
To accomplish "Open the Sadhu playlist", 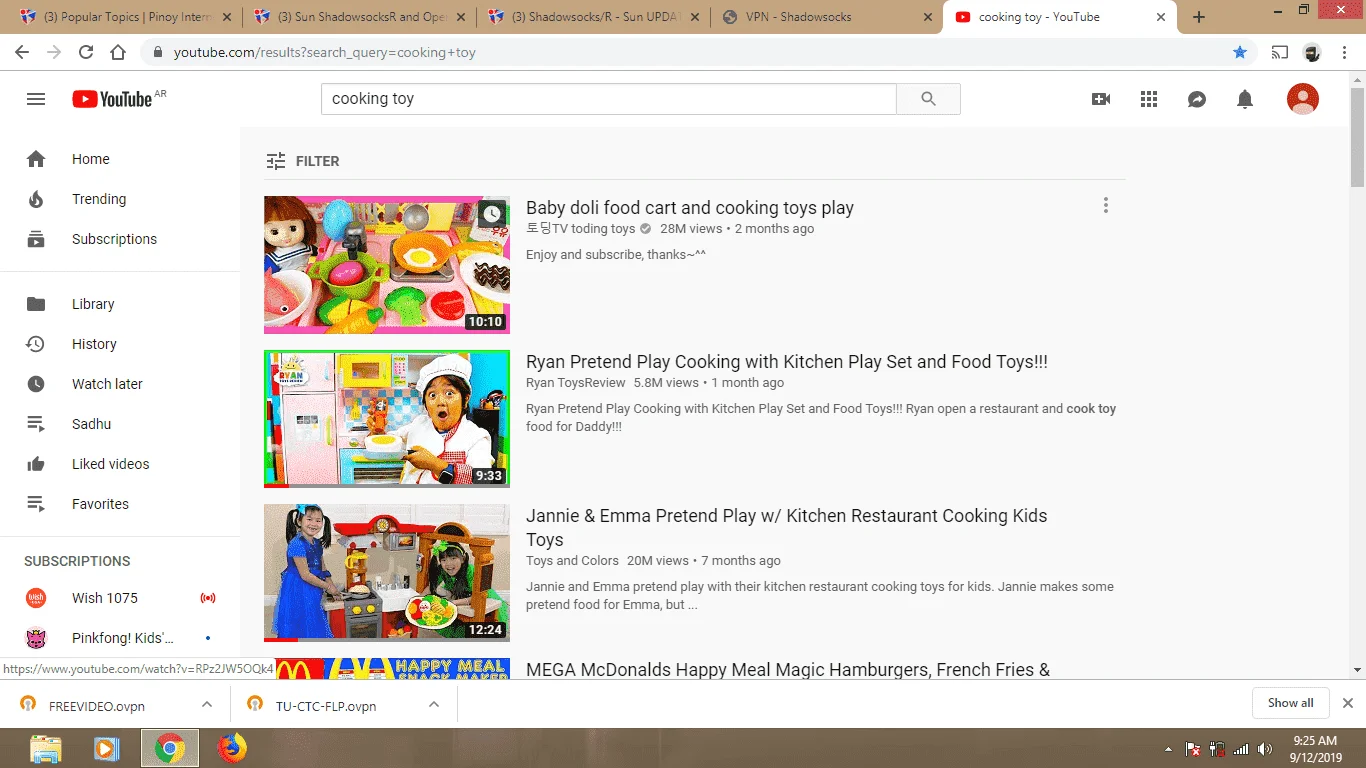I will tap(120, 424).
